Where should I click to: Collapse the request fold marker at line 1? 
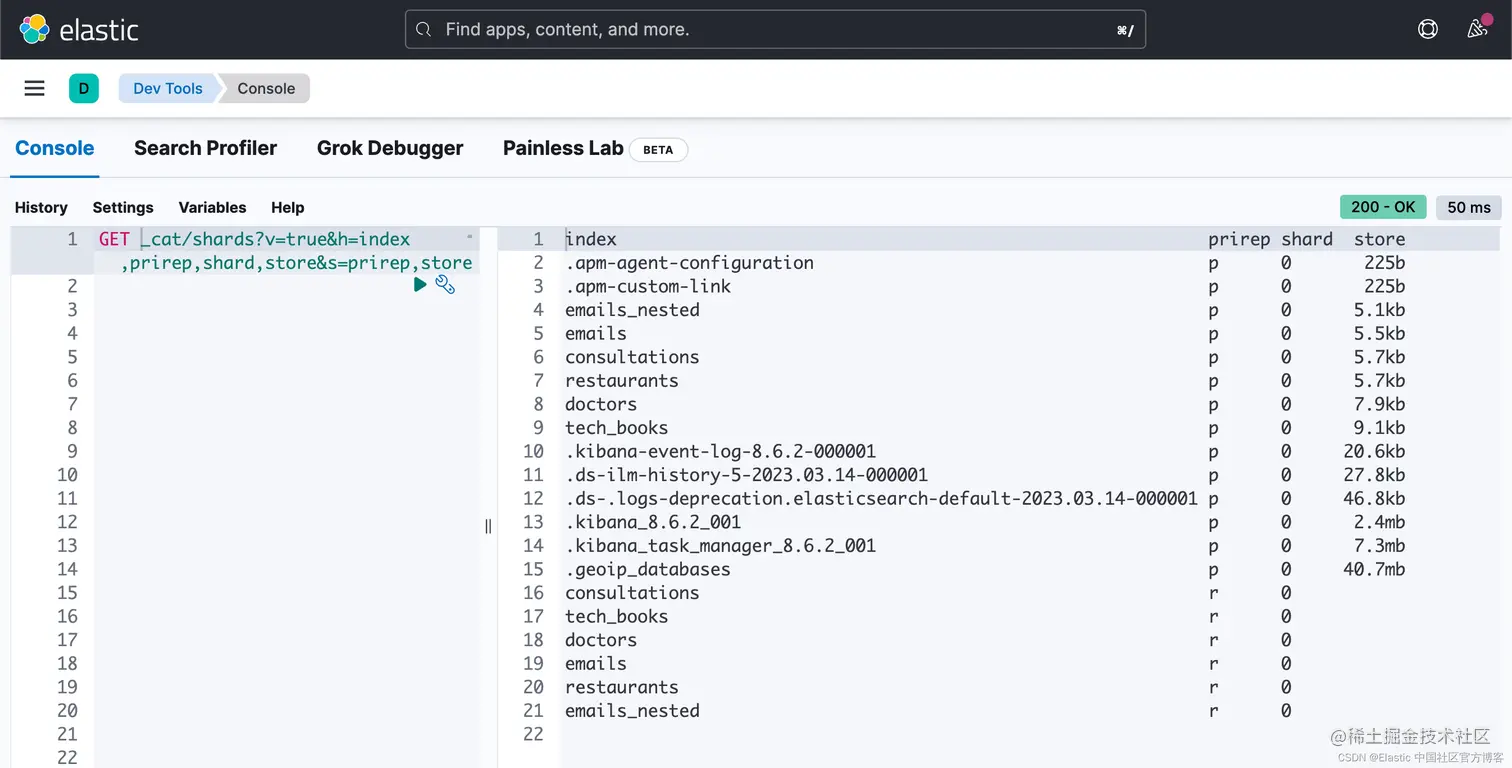coord(470,238)
